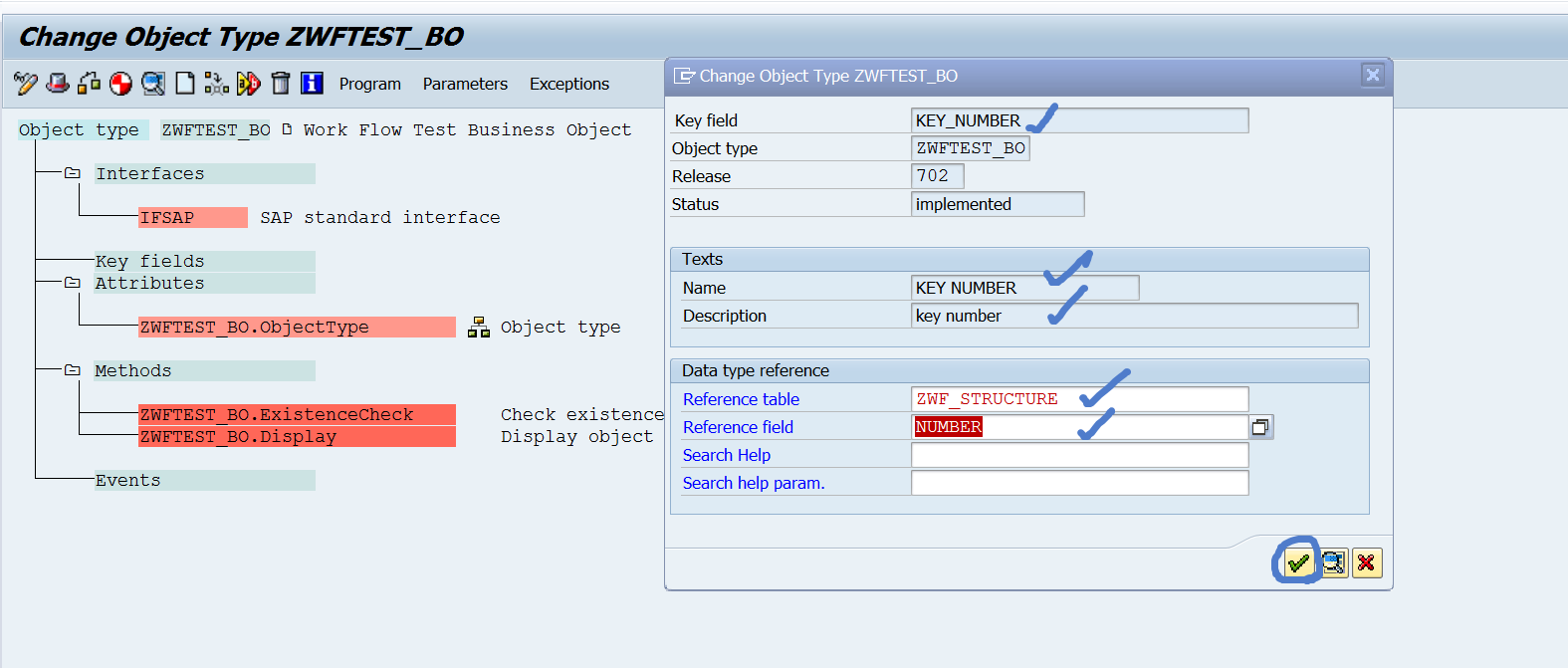1568x668 pixels.
Task: Click the Reference field link label
Action: 738,427
